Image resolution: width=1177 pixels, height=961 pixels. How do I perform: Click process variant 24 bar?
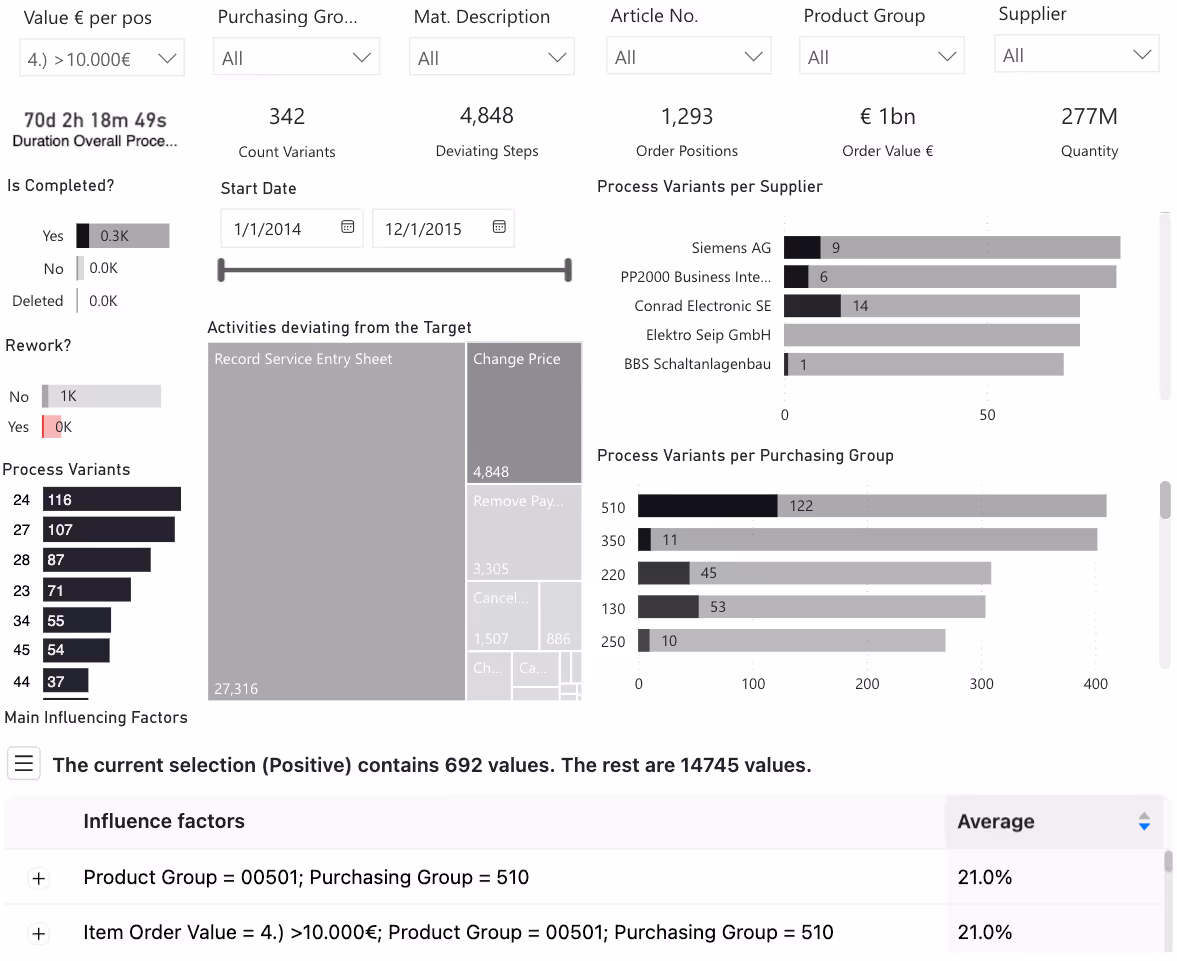click(x=111, y=499)
